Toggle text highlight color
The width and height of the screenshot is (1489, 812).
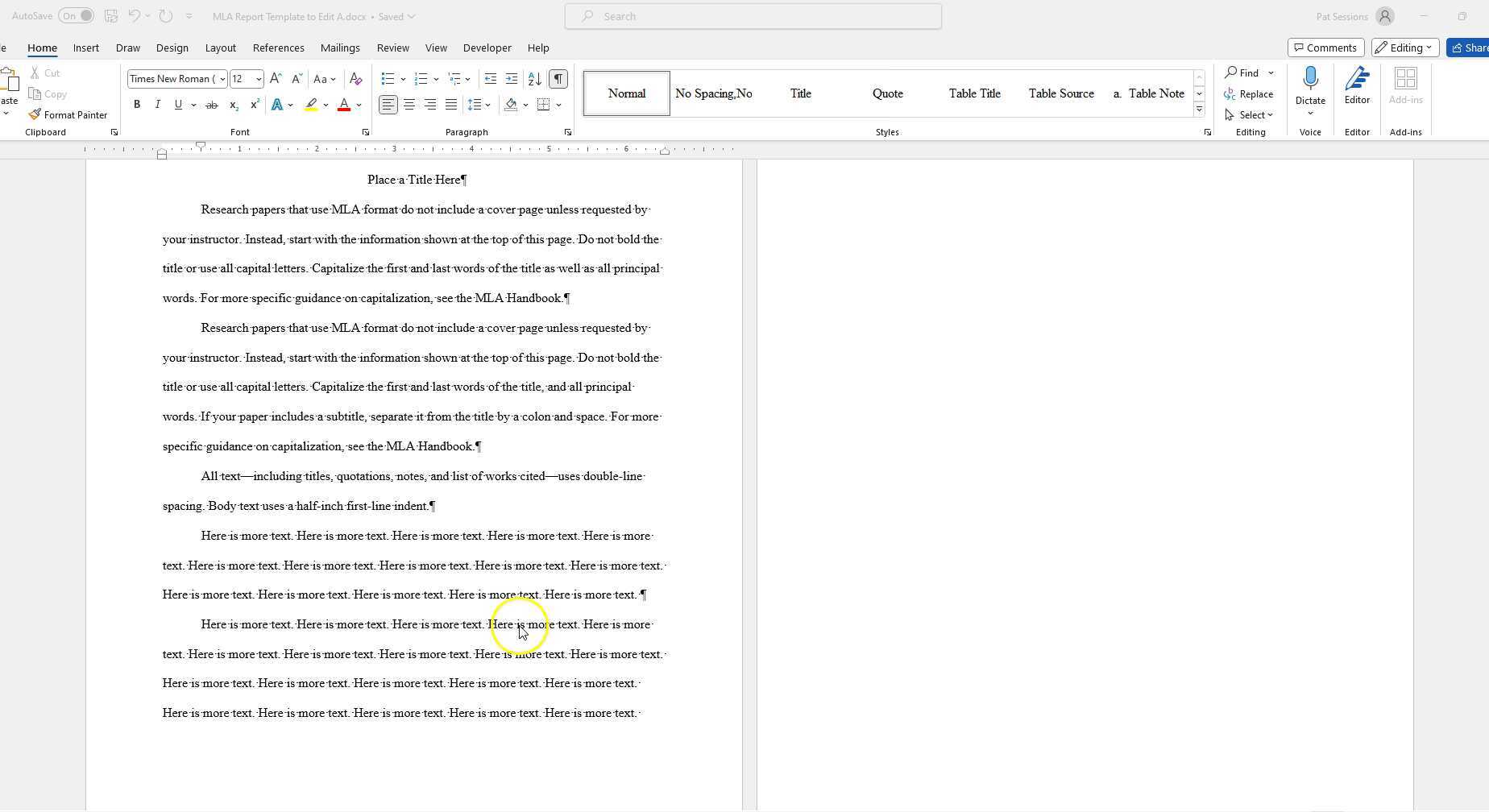[311, 104]
